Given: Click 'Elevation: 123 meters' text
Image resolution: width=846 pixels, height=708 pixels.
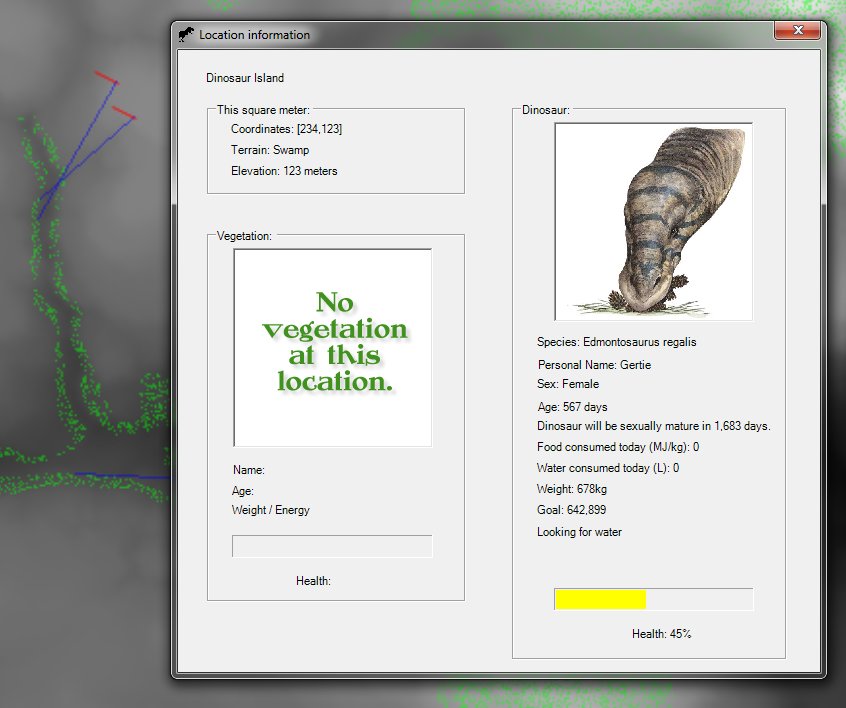Looking at the screenshot, I should [284, 171].
